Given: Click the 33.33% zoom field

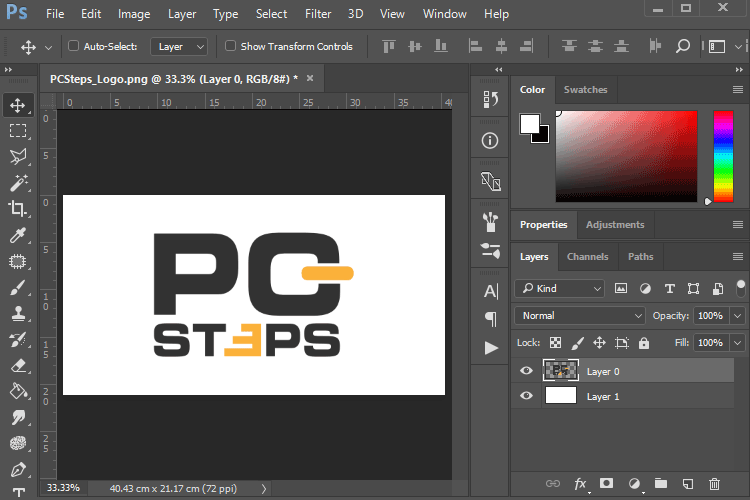Looking at the screenshot, I should tap(64, 488).
